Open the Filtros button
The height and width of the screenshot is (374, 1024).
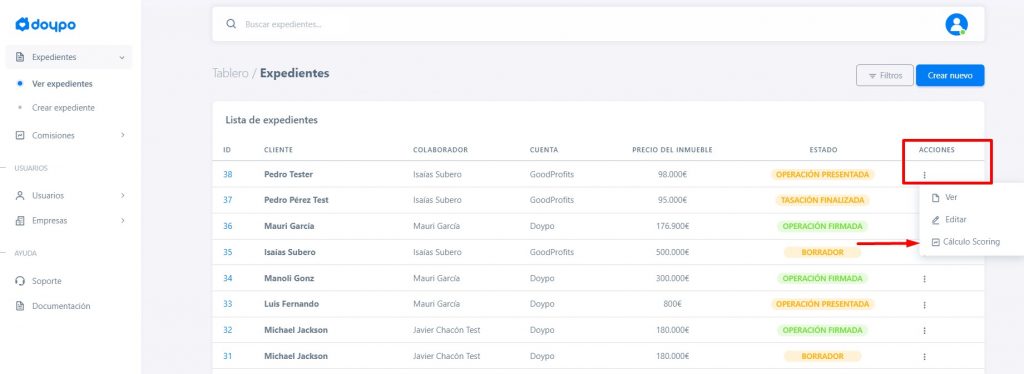tap(885, 76)
